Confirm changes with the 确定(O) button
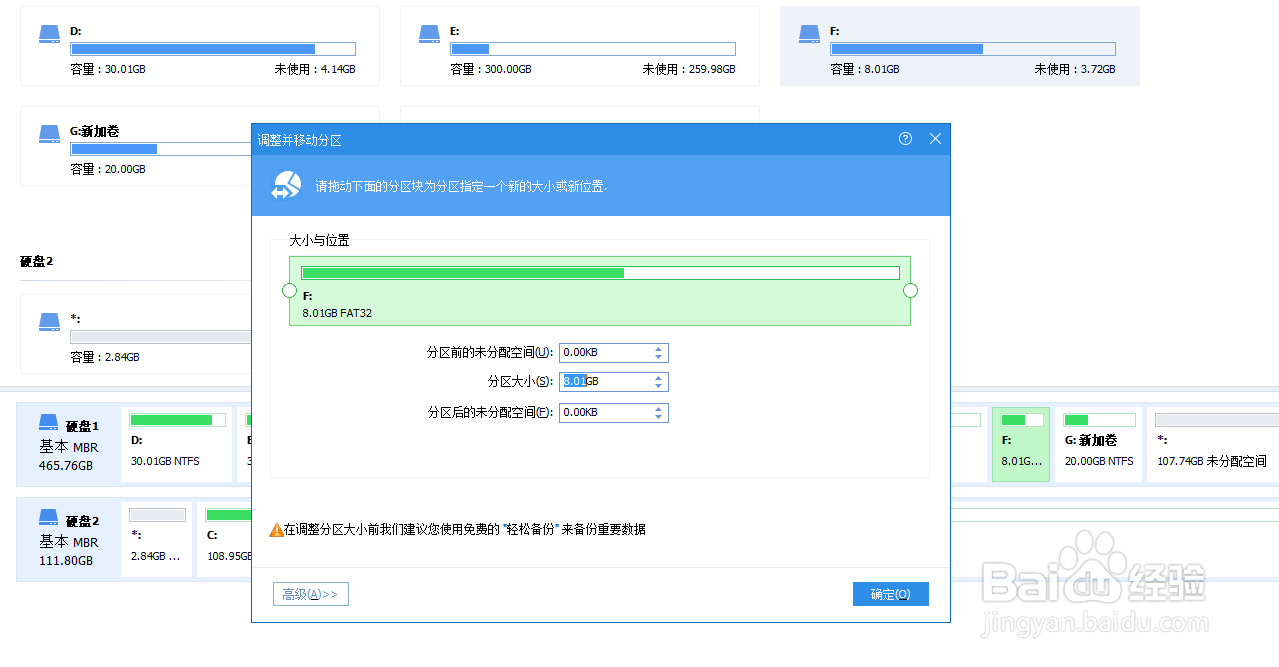This screenshot has height=667, width=1279. click(x=889, y=593)
